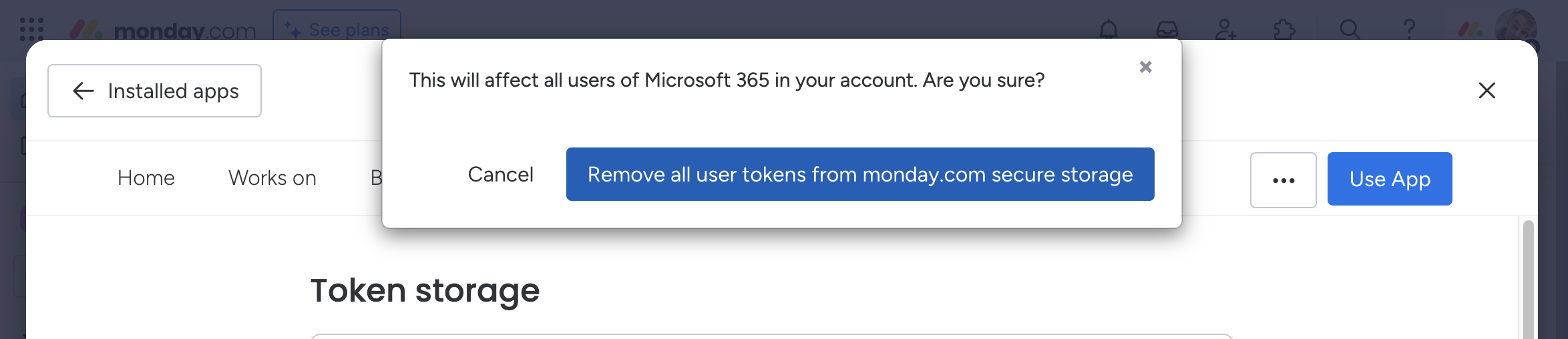The image size is (1568, 339).
Task: Click the user profile avatar
Action: (x=1515, y=27)
